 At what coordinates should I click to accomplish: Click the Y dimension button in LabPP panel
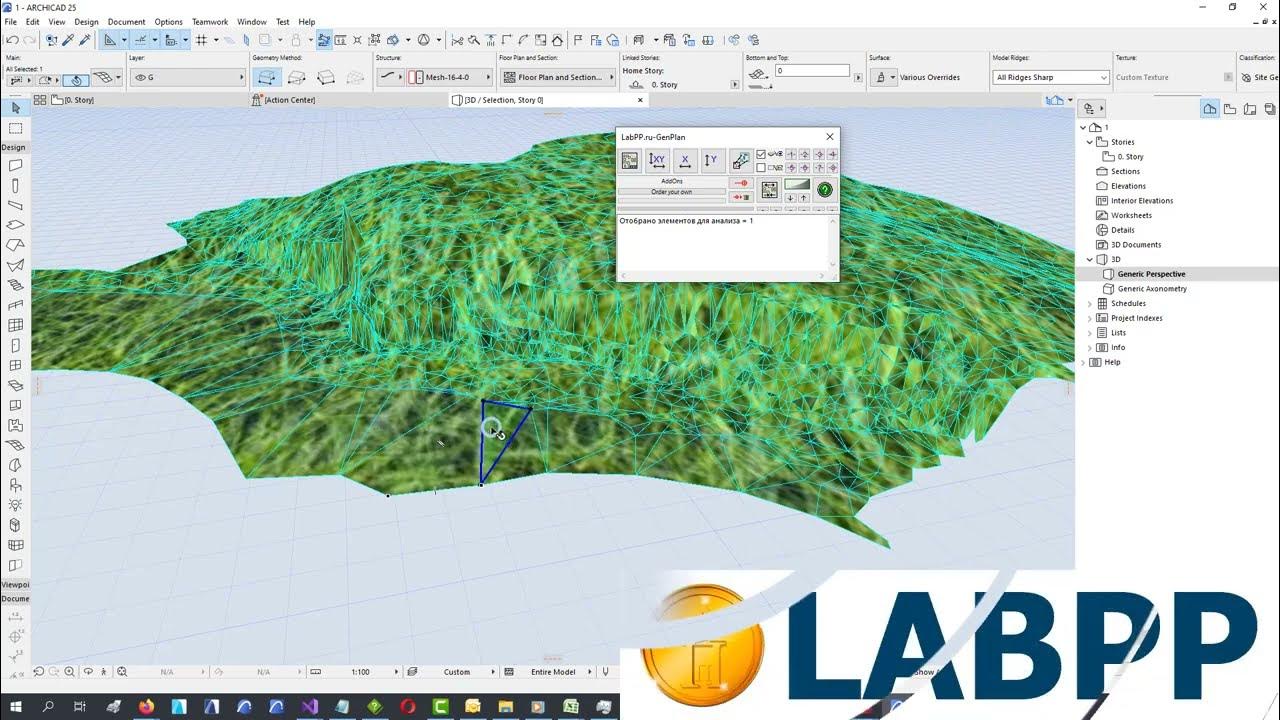coord(711,160)
